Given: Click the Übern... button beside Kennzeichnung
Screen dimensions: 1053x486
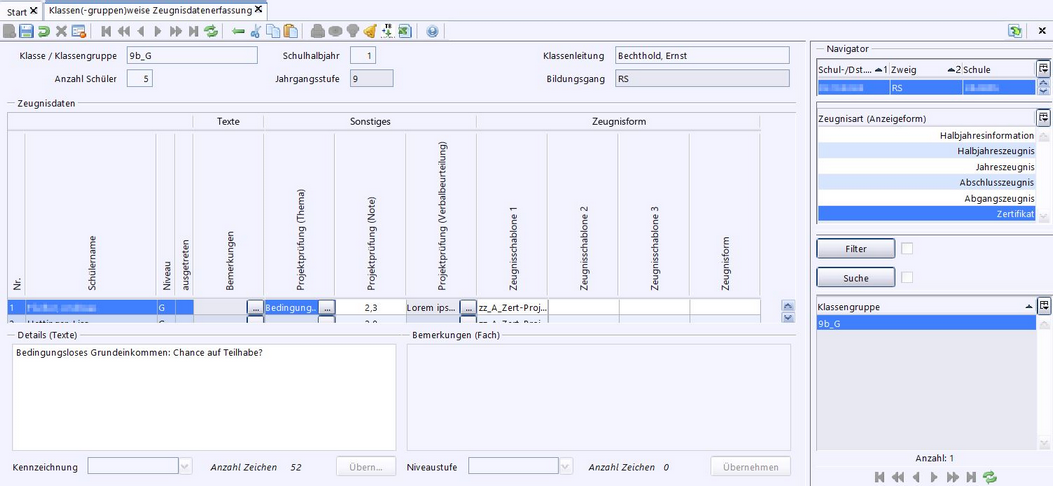Looking at the screenshot, I should click(x=365, y=467).
